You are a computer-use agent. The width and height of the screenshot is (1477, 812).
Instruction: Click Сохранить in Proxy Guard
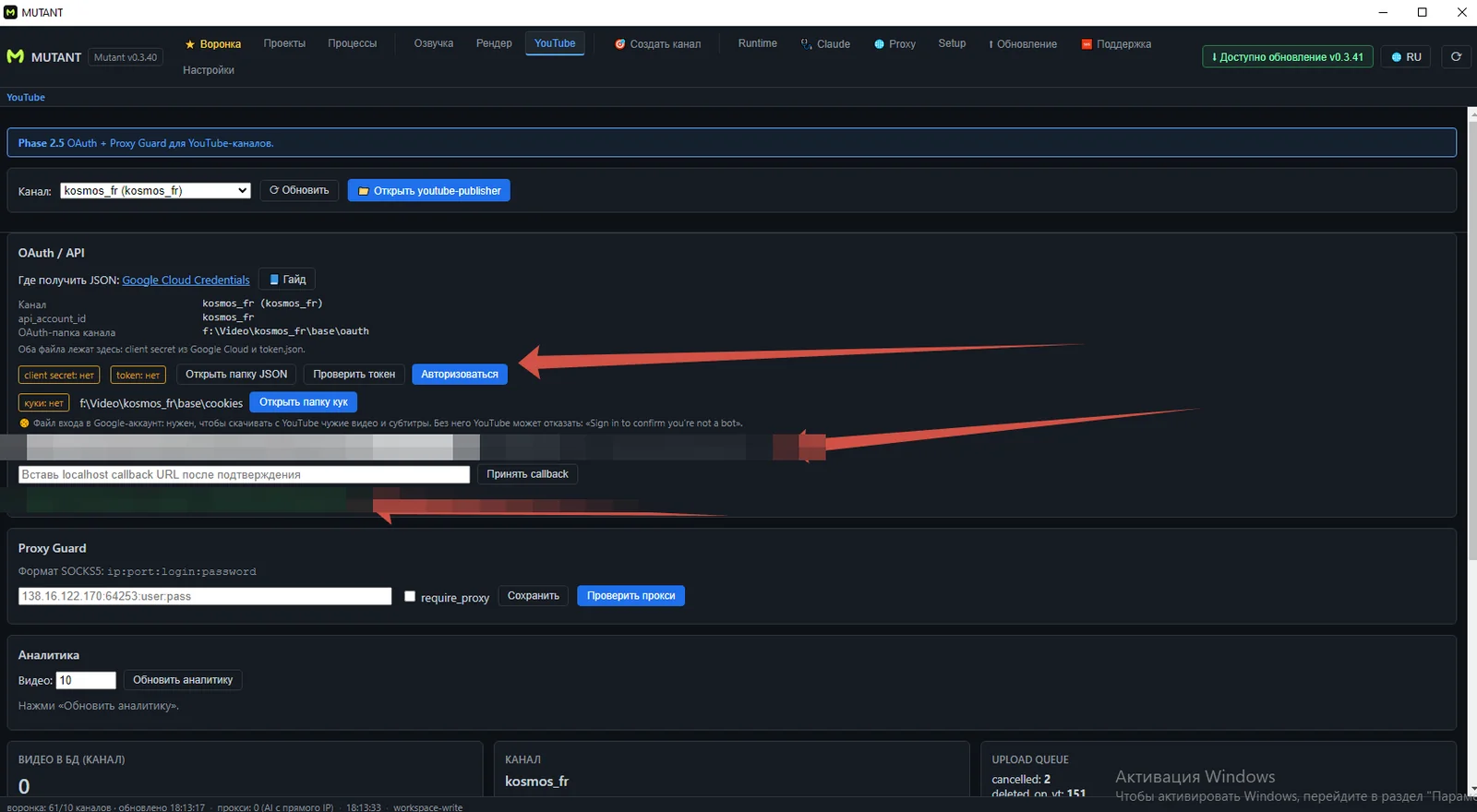(x=534, y=596)
